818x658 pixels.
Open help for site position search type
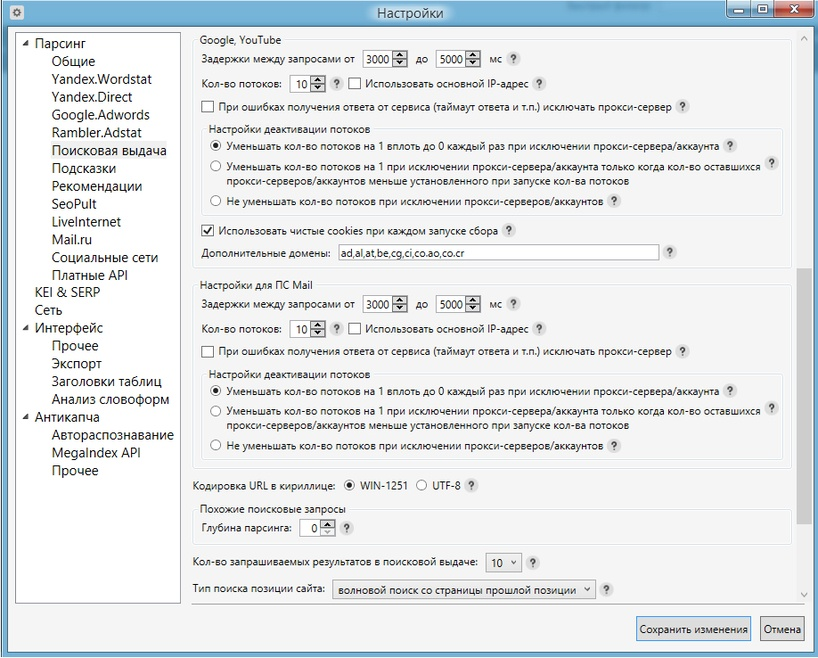606,589
